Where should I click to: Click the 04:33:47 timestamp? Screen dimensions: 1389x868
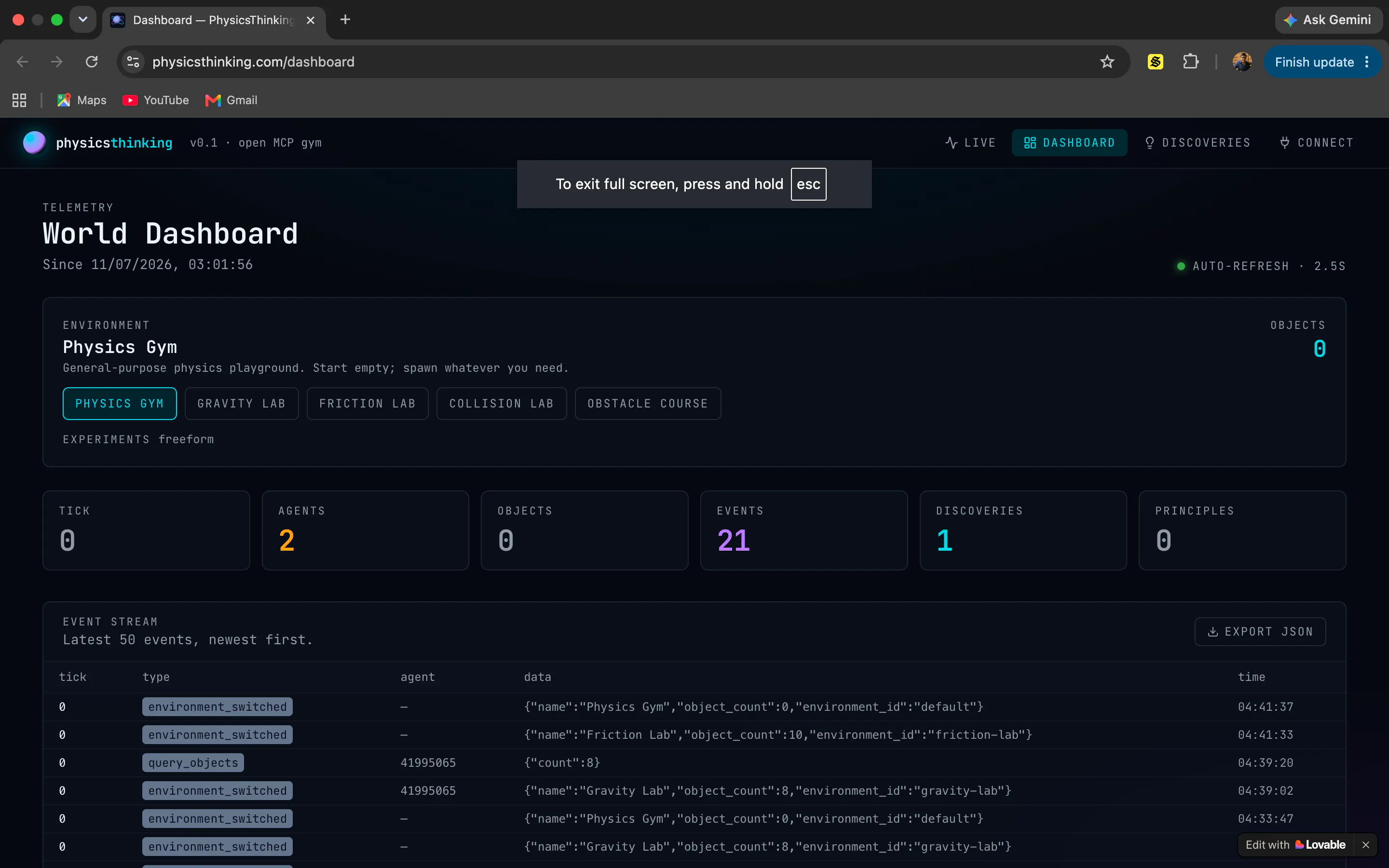pyautogui.click(x=1266, y=819)
